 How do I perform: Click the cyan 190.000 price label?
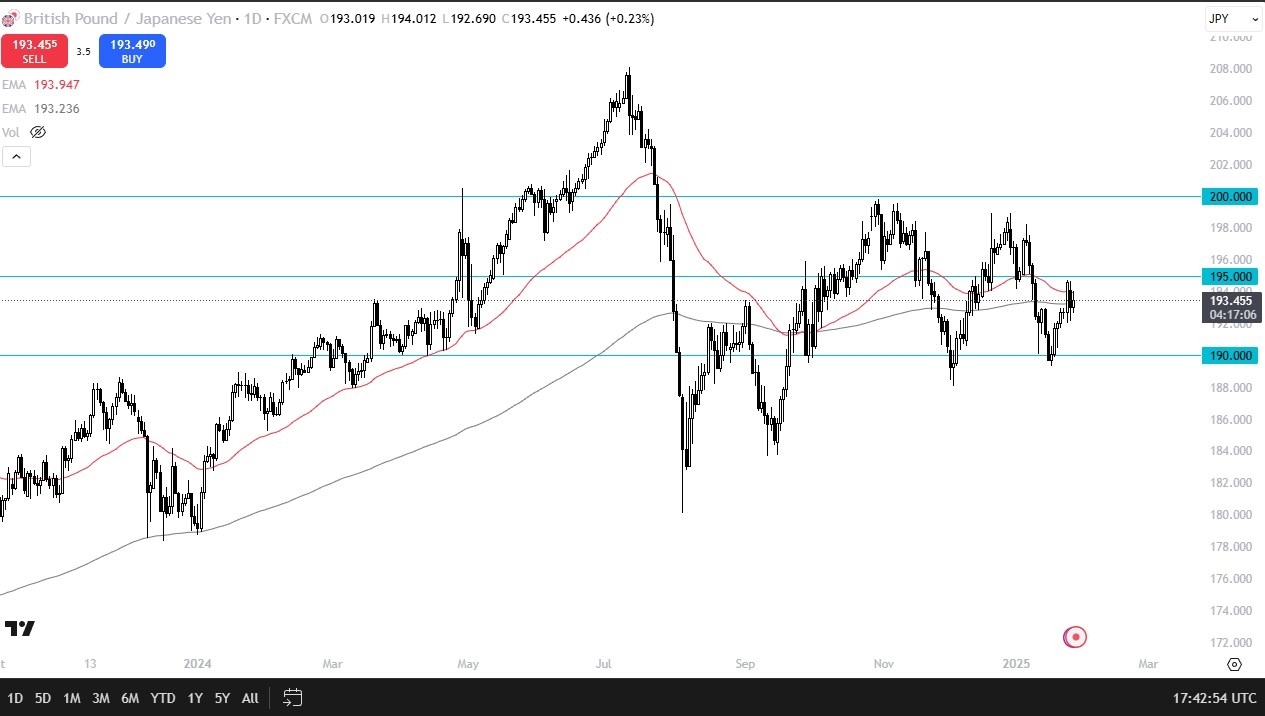point(1229,355)
